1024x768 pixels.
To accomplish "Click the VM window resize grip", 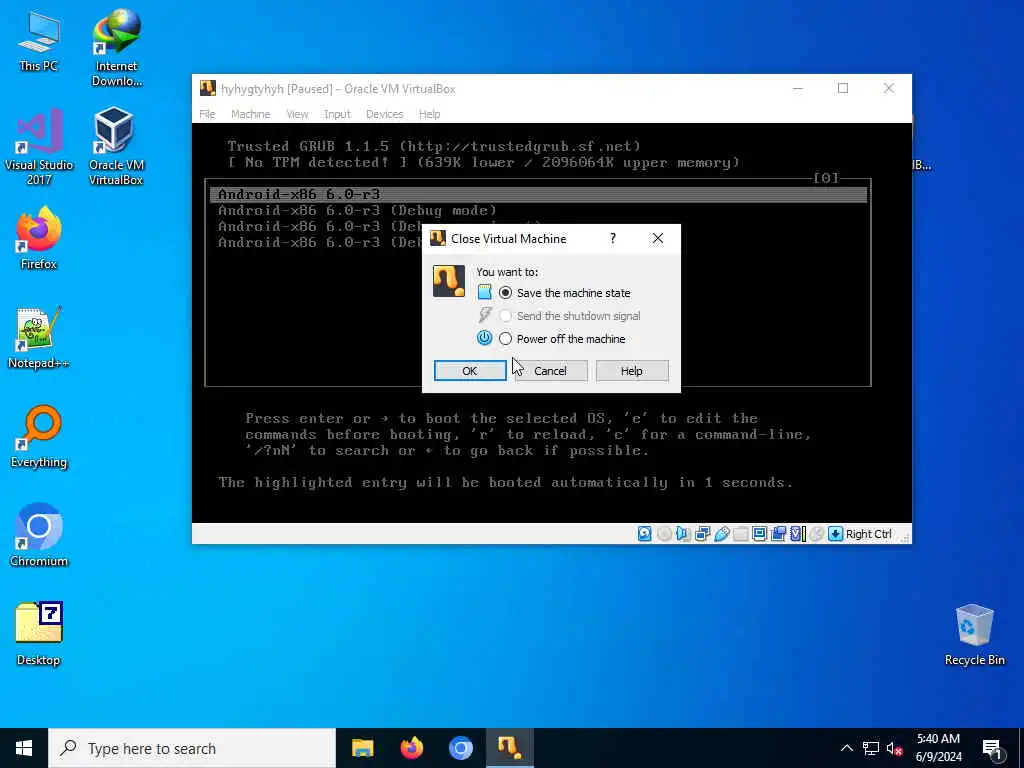I will [x=905, y=537].
